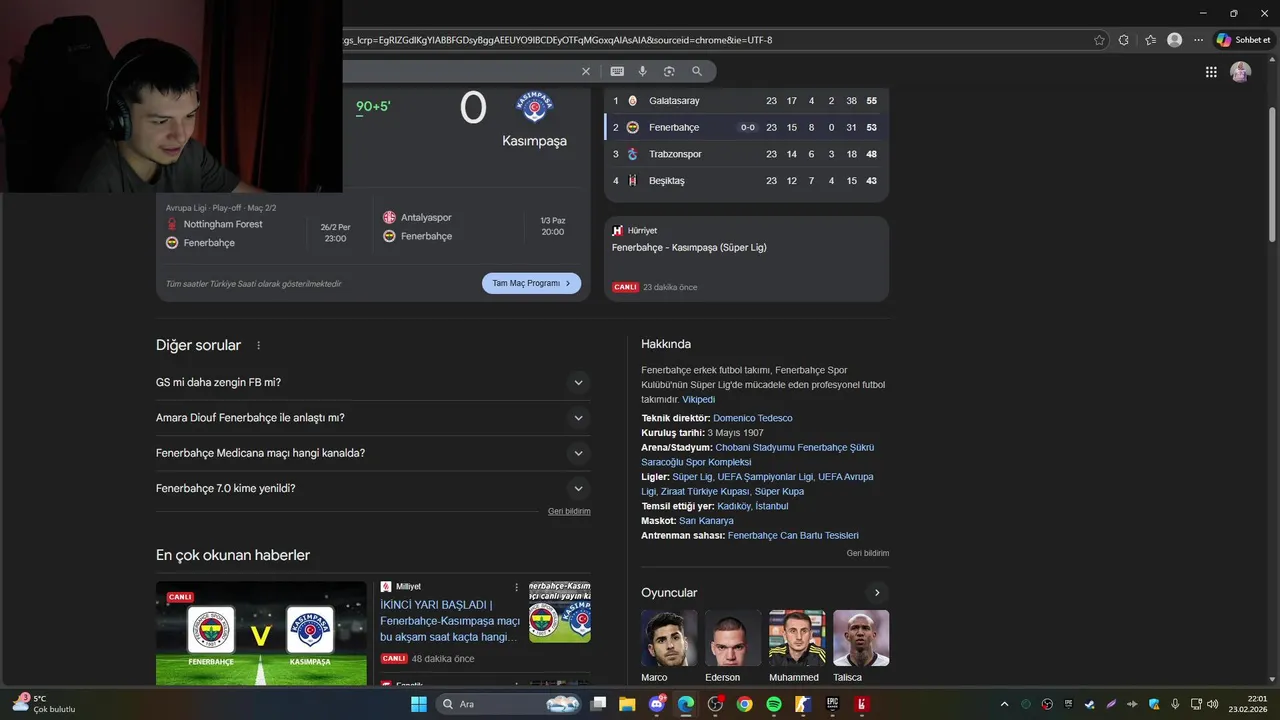Open the Edge settings and more menu
The width and height of the screenshot is (1280, 720).
1198,40
